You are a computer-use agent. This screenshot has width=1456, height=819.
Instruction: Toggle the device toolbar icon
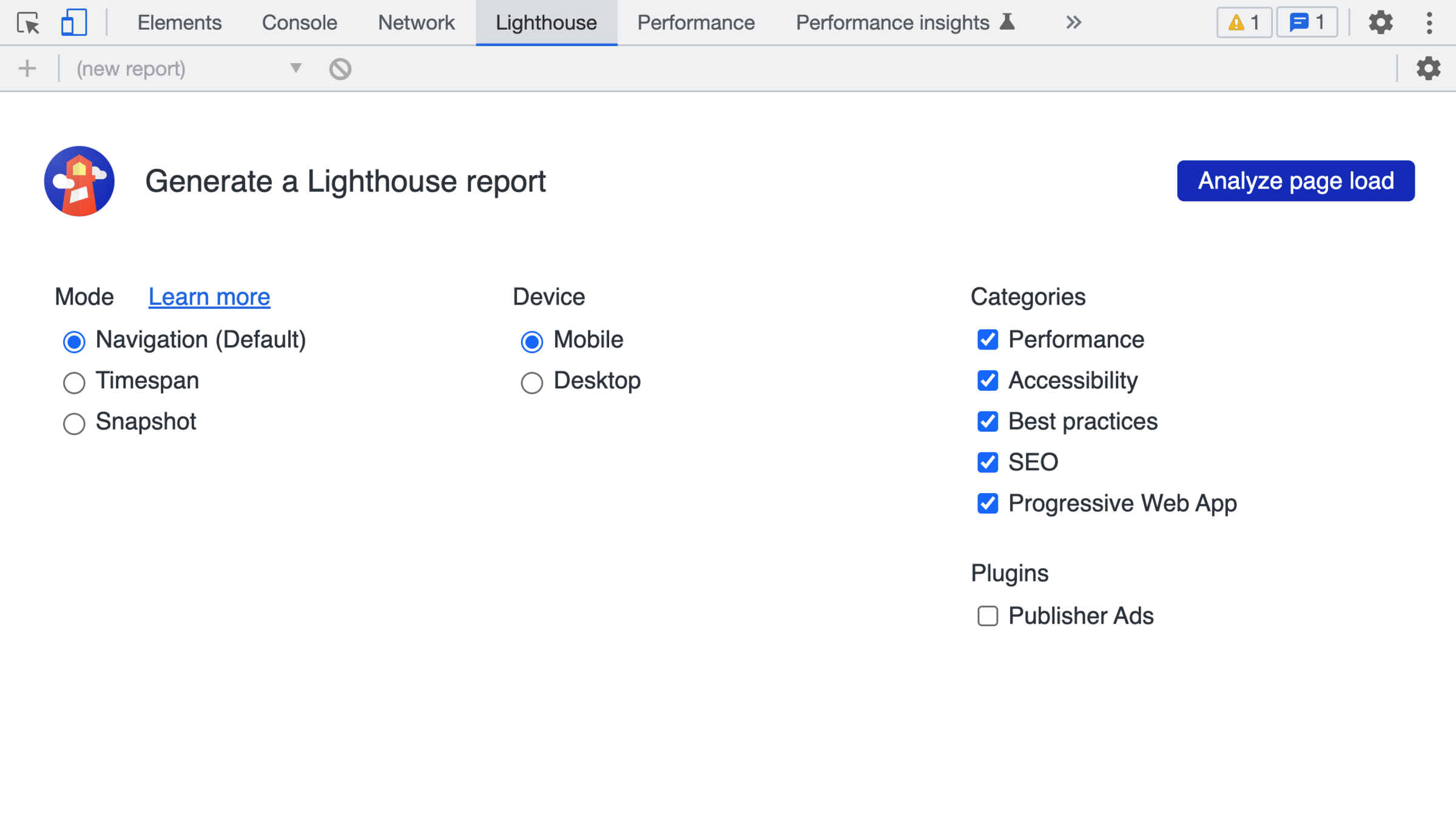coord(73,23)
